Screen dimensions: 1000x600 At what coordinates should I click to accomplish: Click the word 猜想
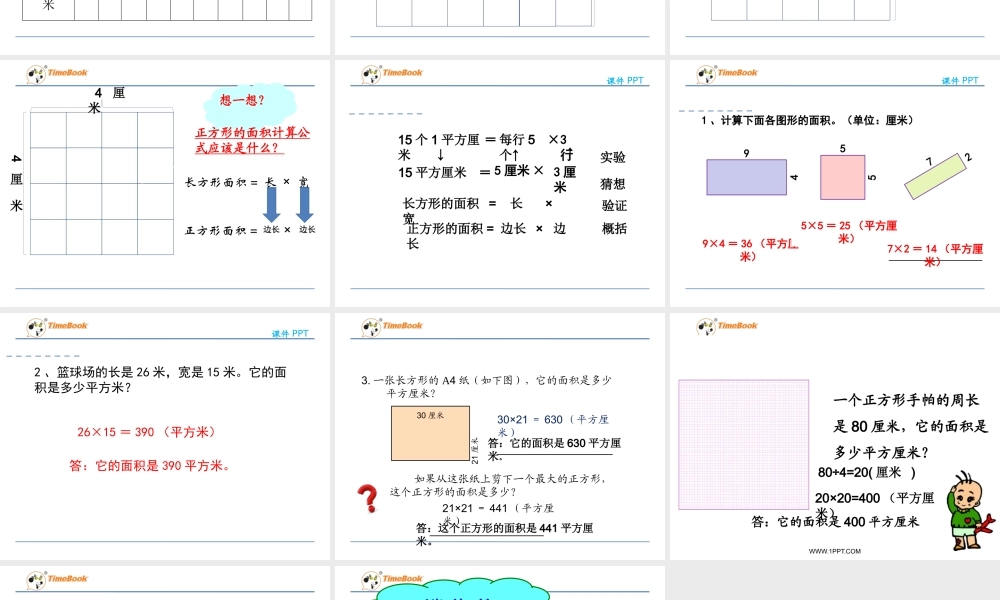[x=613, y=184]
